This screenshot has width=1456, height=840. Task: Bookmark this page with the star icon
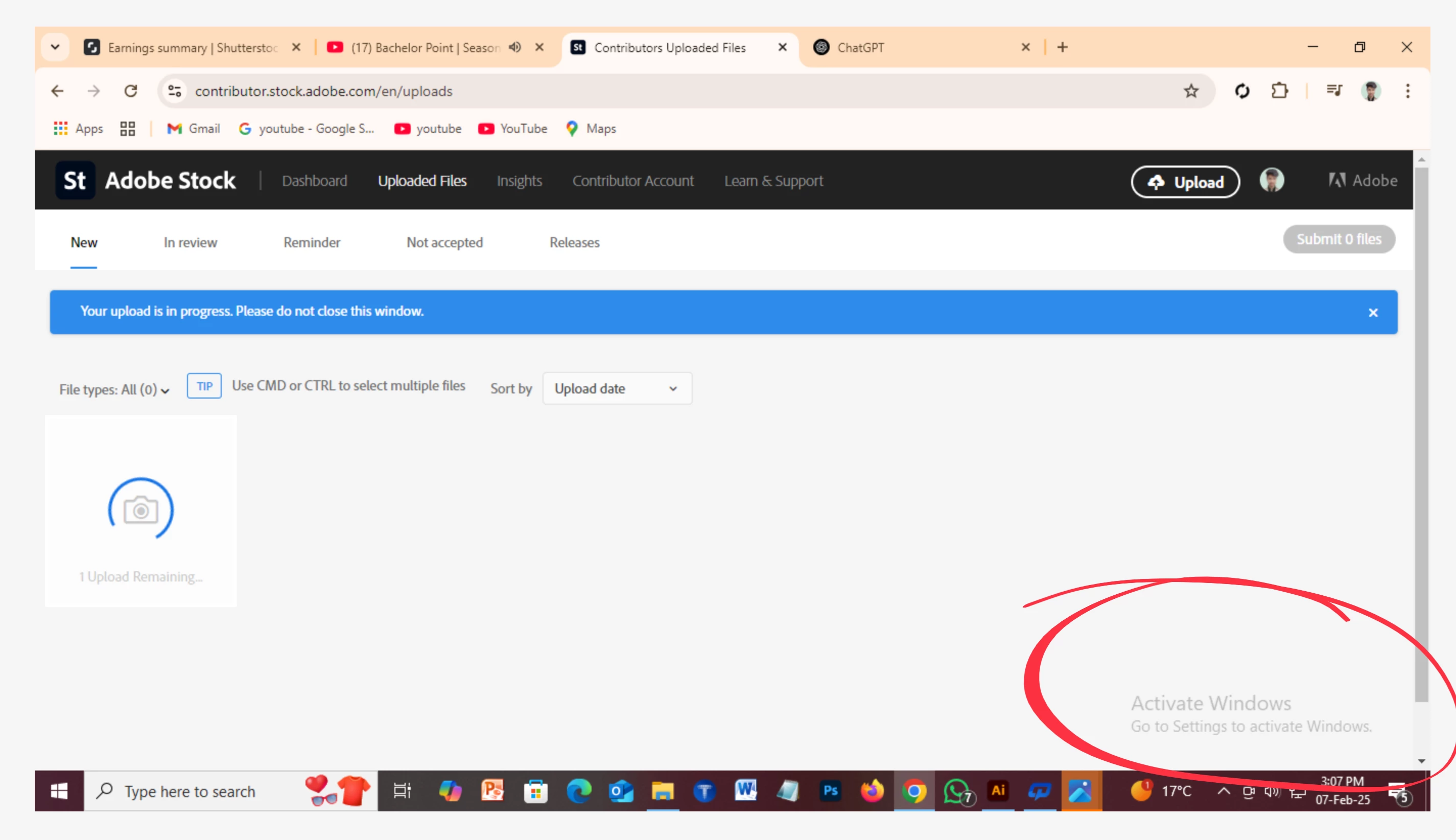1191,91
